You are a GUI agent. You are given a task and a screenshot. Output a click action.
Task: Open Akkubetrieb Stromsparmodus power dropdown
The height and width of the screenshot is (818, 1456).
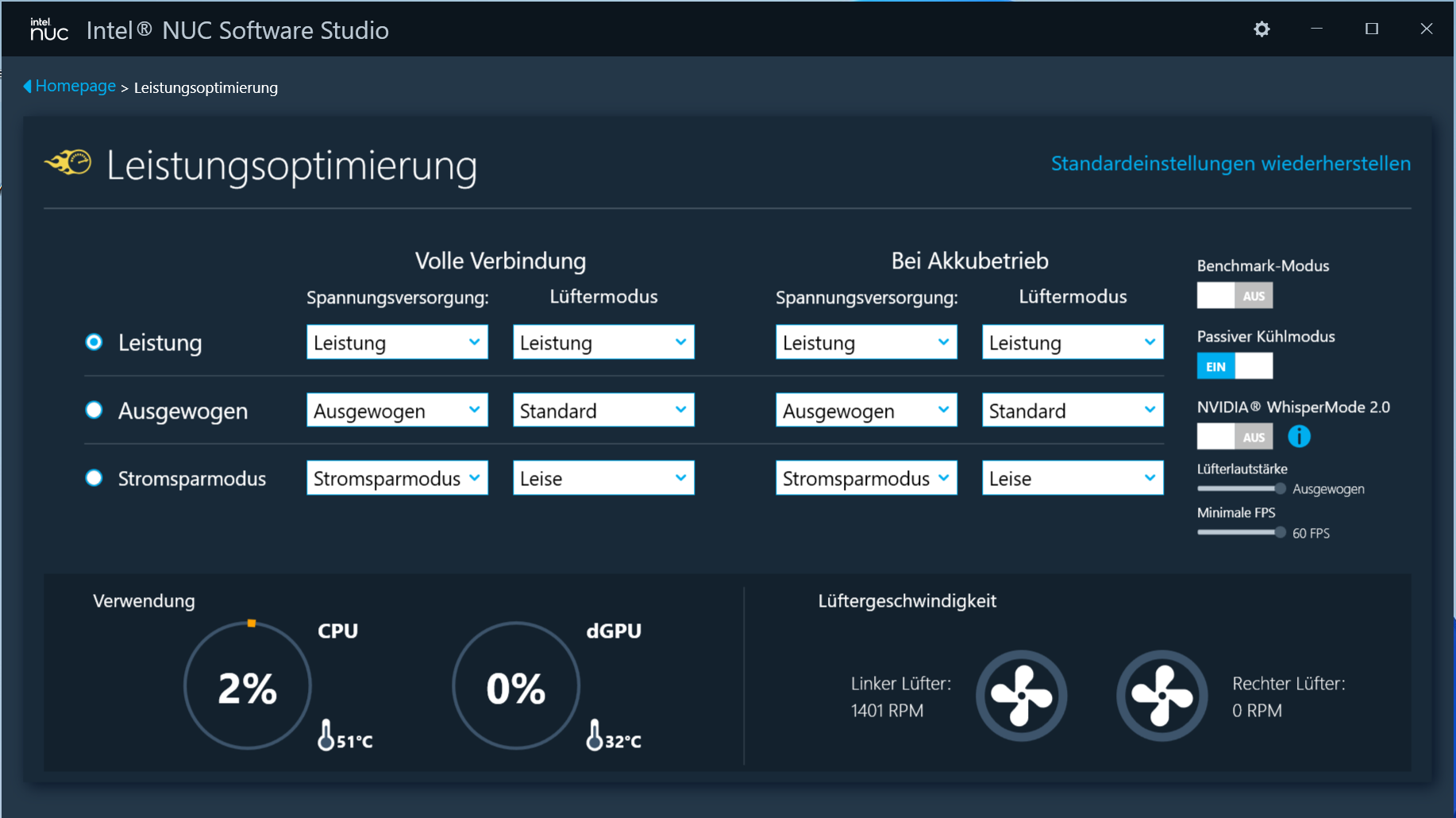pos(866,478)
